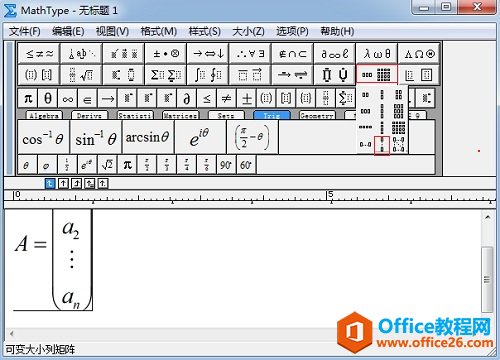The height and width of the screenshot is (360, 500).
Task: Insert a variable-size matrix template
Action: (x=398, y=145)
